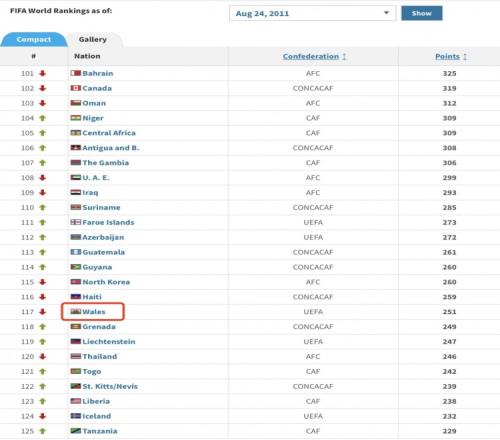Click the Bahrain flag icon
Viewport: 500px width, 440px height.
tap(76, 73)
